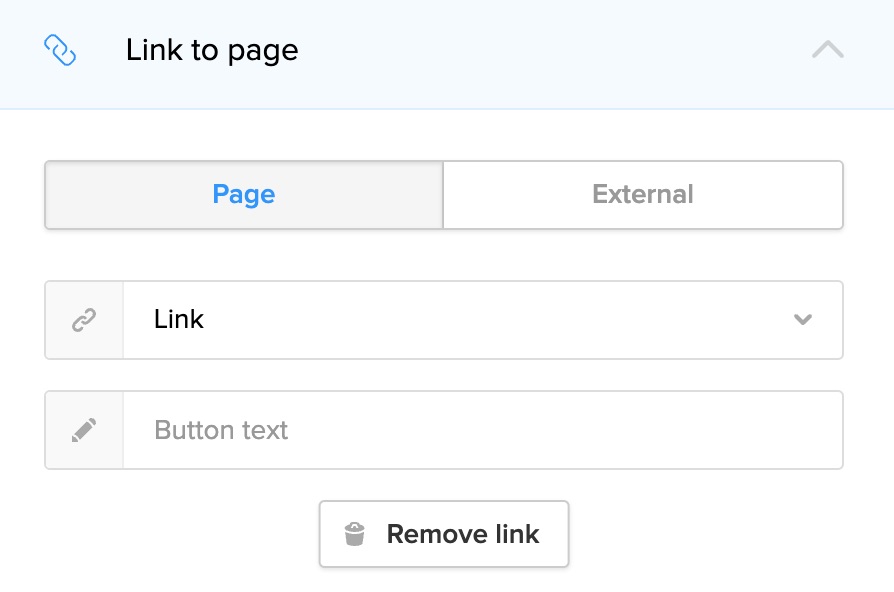Screen dimensions: 894x592
Task: Click the trash can icon
Action: coord(354,534)
